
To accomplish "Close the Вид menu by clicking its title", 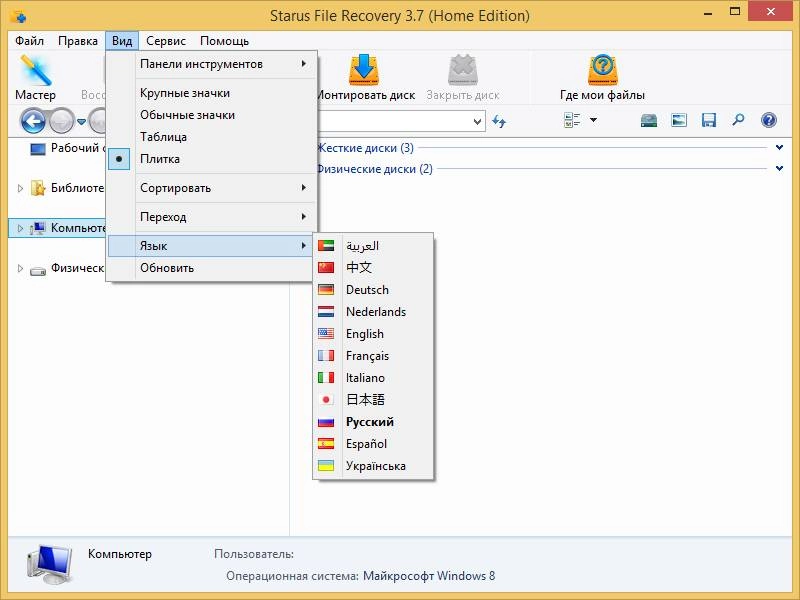I will (122, 41).
